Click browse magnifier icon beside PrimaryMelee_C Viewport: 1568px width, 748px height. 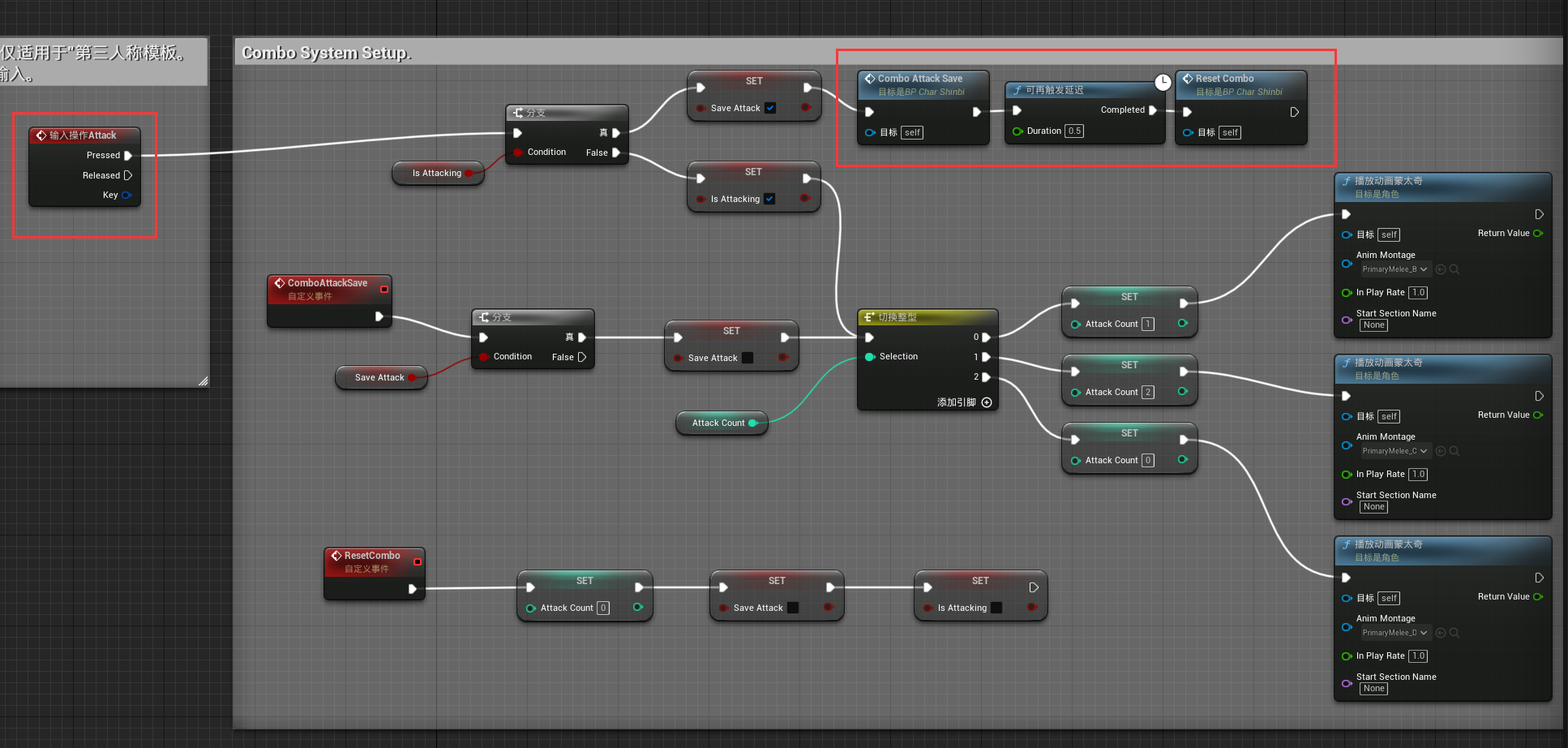click(1454, 451)
